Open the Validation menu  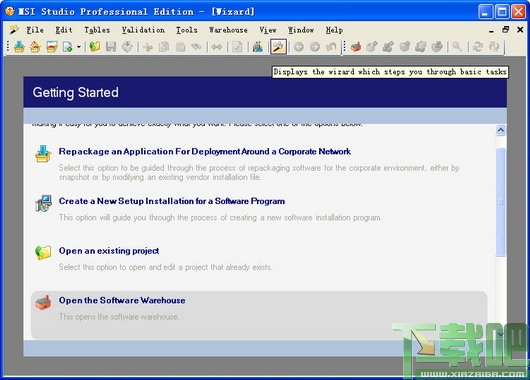[143, 30]
